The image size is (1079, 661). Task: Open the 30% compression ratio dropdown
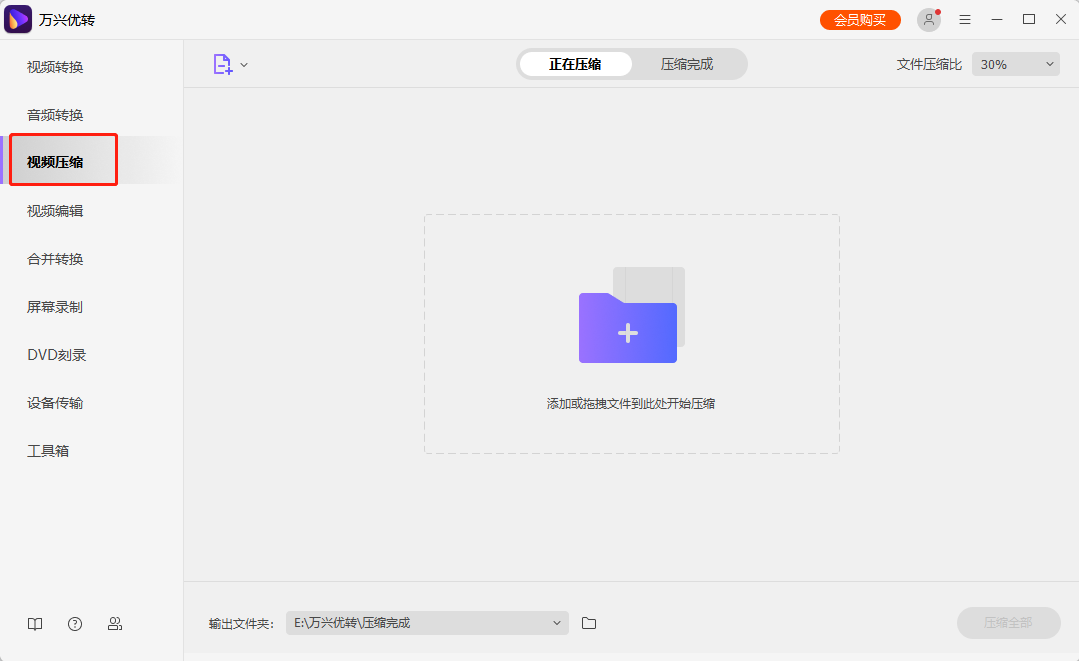1015,63
